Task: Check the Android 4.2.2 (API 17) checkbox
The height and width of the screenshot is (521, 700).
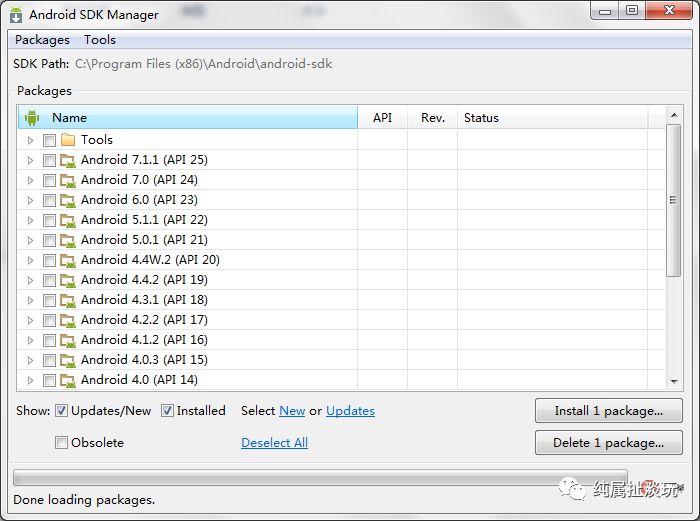Action: pyautogui.click(x=49, y=320)
